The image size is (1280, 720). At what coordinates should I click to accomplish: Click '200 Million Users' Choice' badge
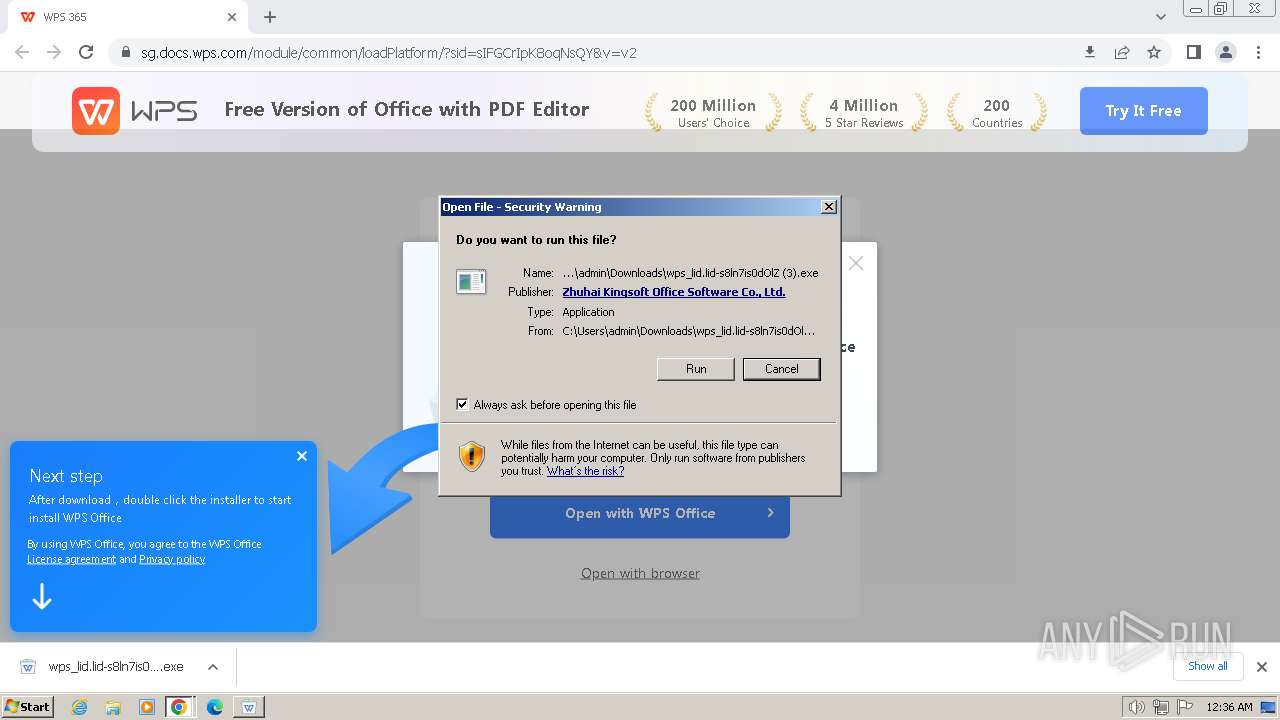click(713, 112)
